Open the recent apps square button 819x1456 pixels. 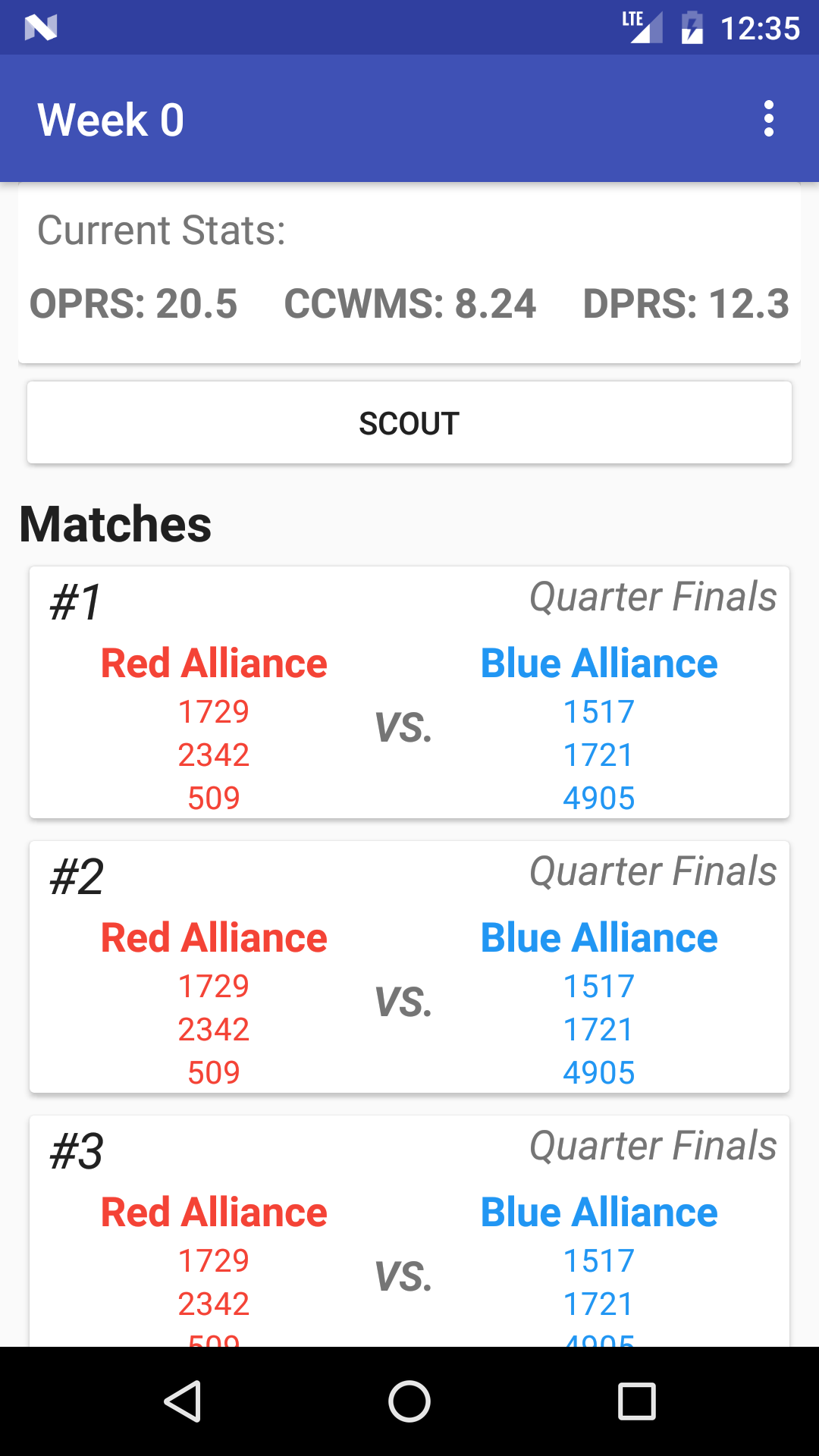coord(636,1401)
